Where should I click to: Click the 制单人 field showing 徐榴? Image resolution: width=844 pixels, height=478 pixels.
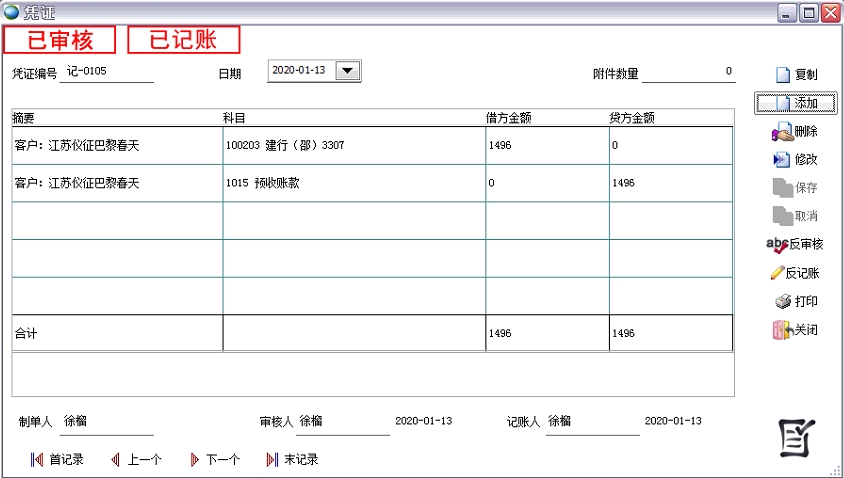coord(106,422)
